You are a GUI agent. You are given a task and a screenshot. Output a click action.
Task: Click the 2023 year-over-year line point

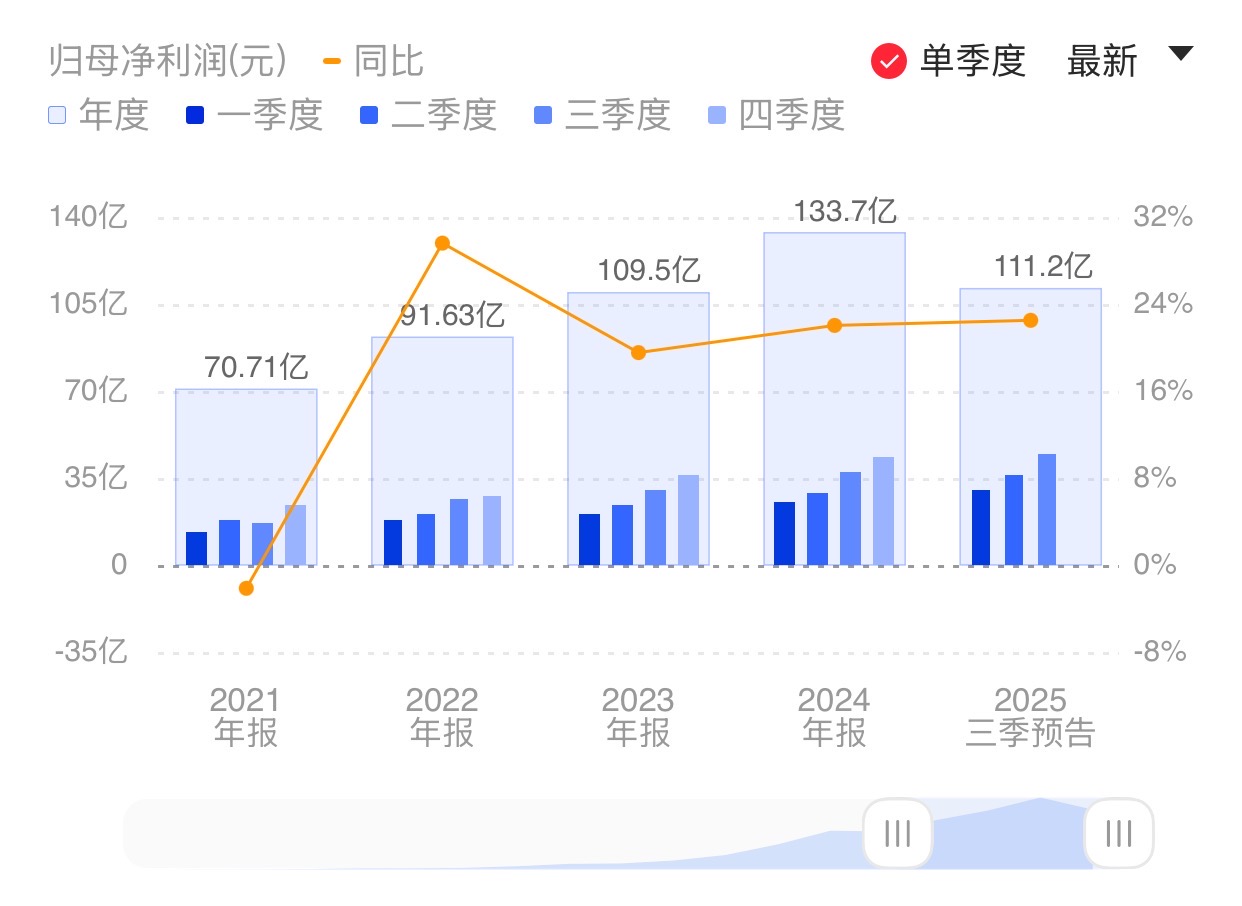pyautogui.click(x=639, y=352)
